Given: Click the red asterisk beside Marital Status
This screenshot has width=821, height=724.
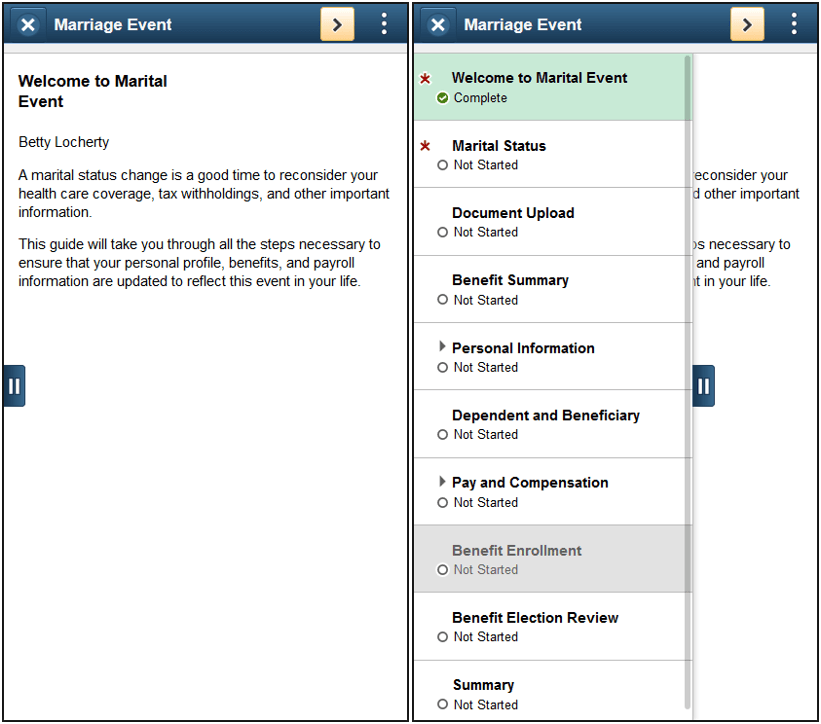Looking at the screenshot, I should (x=425, y=146).
